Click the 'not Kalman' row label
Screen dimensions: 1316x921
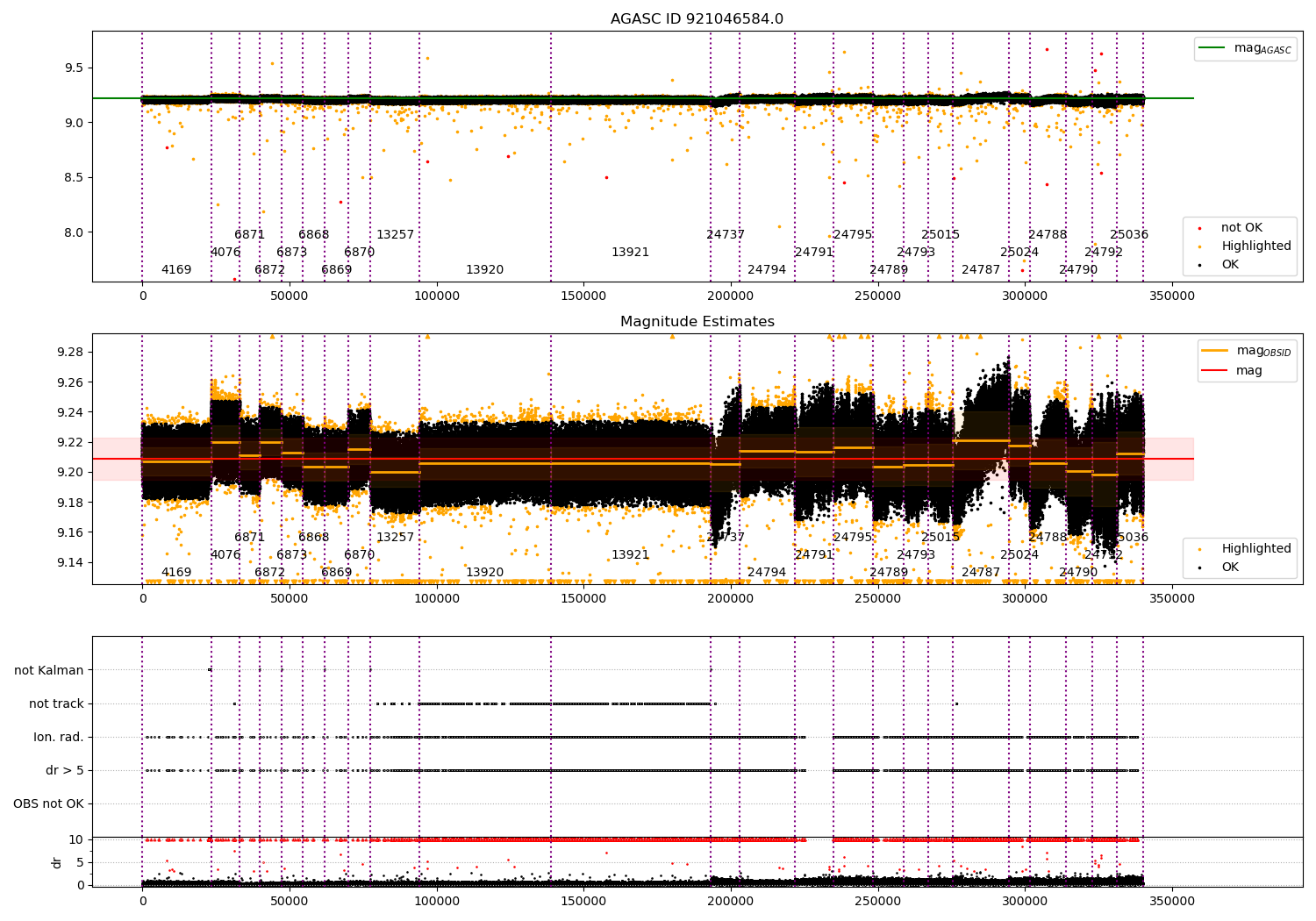(49, 670)
